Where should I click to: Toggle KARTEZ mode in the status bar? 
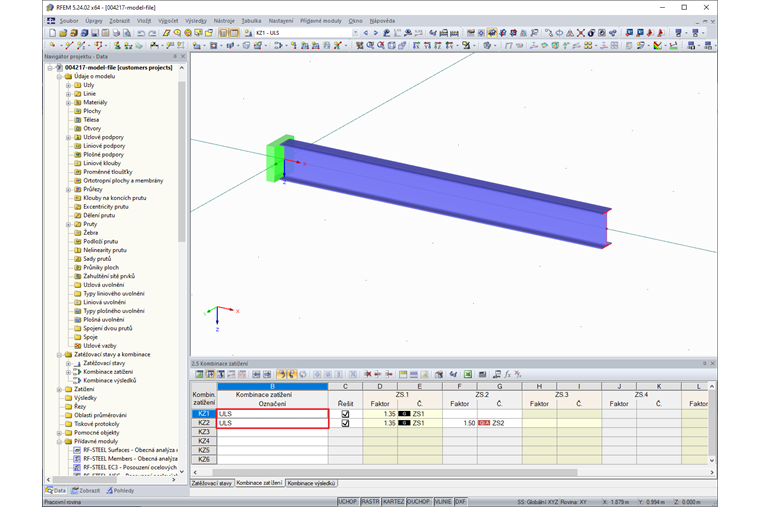[394, 502]
